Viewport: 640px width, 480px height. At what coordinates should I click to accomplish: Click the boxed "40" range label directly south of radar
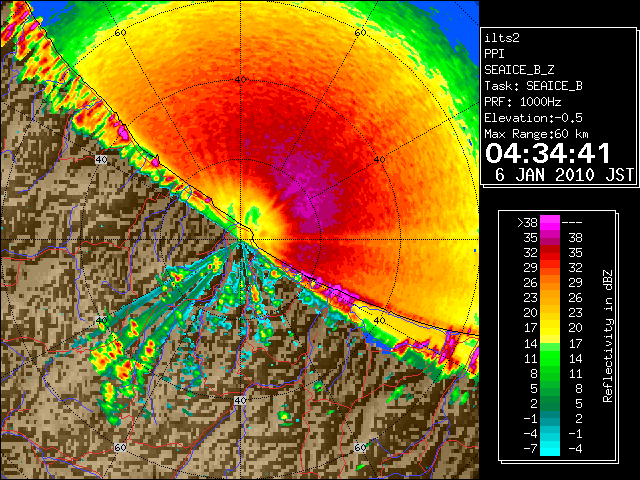tap(240, 400)
